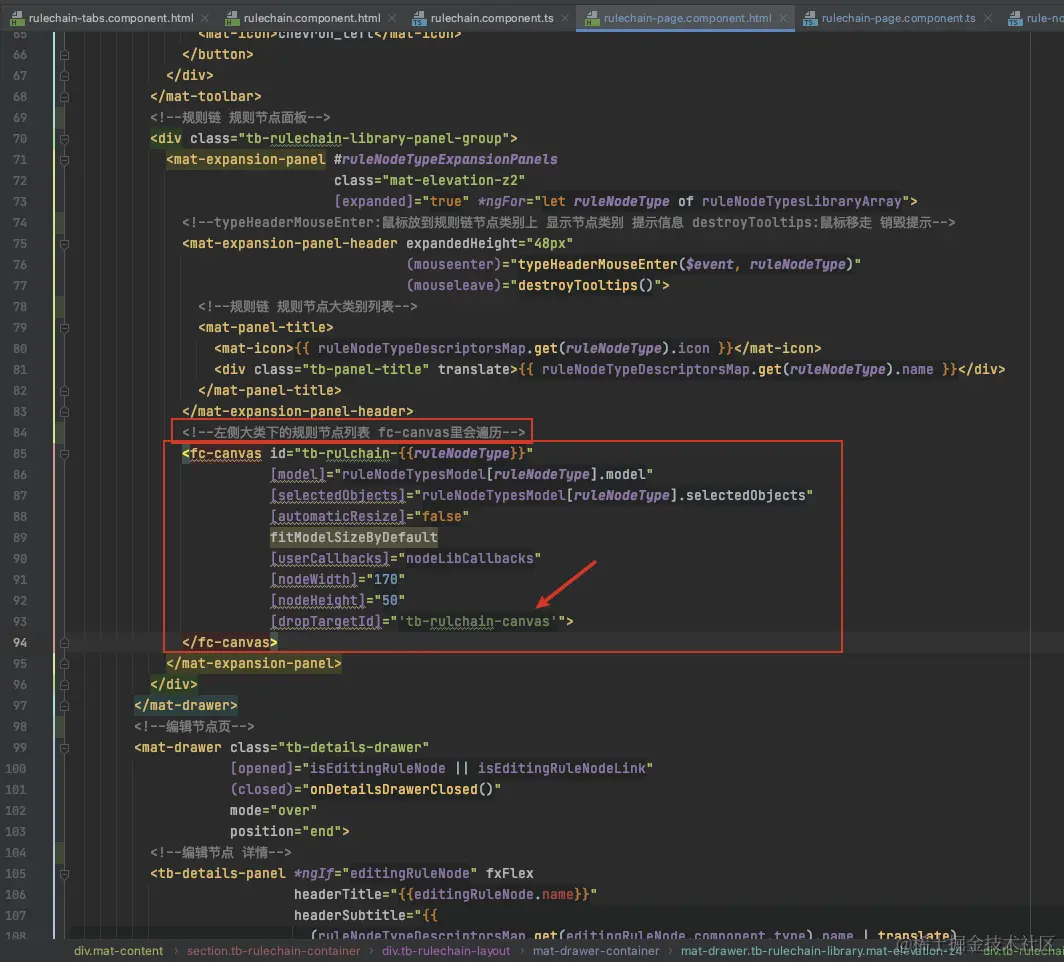
Task: Switch to rulechain-tabs.component.html tab
Action: click(111, 18)
